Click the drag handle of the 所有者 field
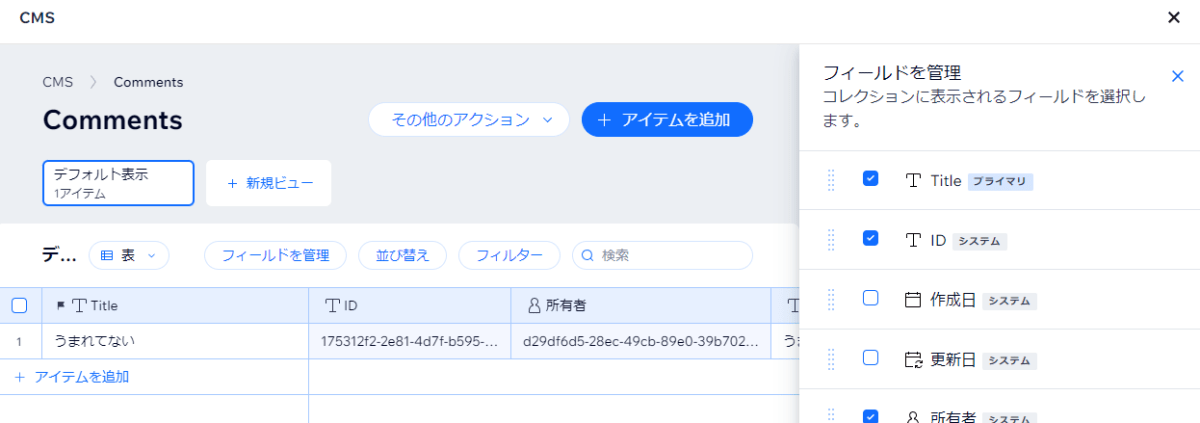 pos(831,415)
